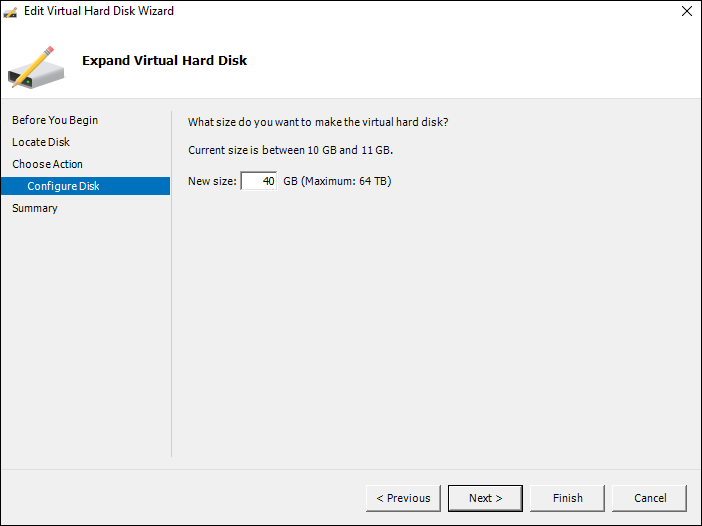The image size is (702, 526).
Task: Click the Current size information line
Action: click(x=290, y=150)
